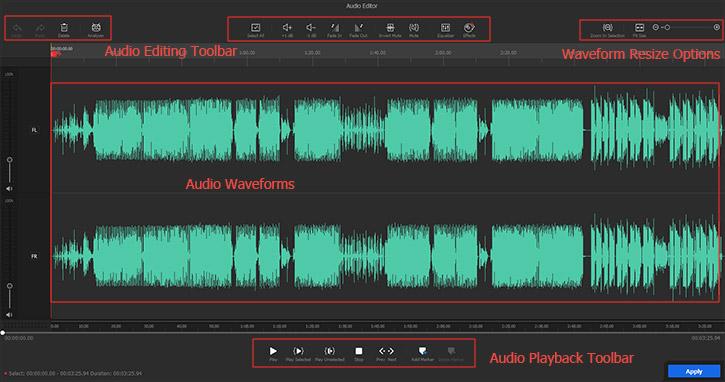Adjust the waveform zoom slider handle
The width and height of the screenshot is (725, 382).
(667, 27)
